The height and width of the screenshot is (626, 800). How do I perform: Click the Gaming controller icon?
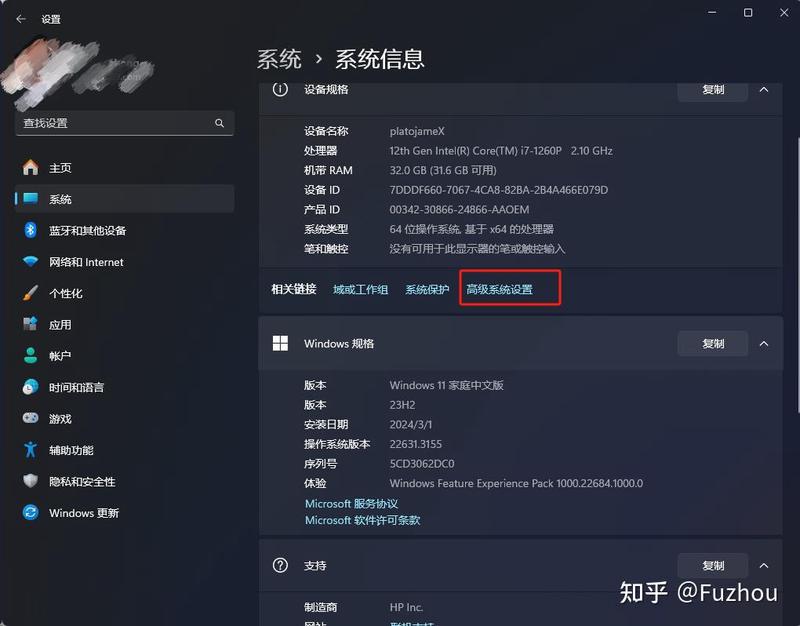coord(31,418)
